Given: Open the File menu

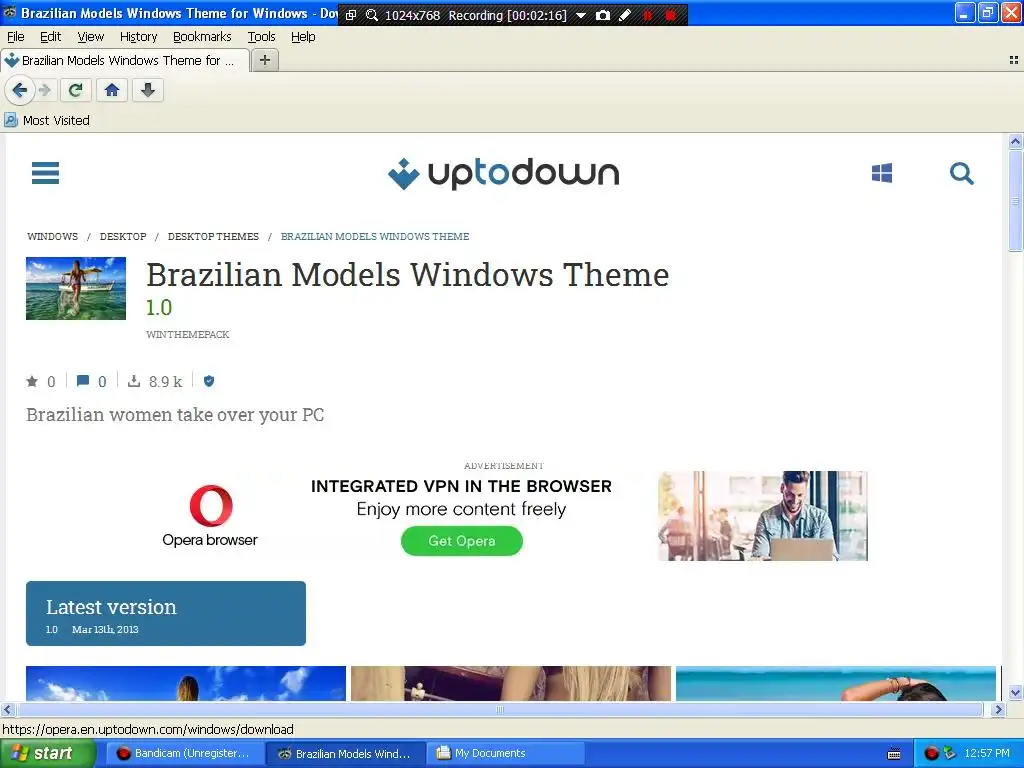Looking at the screenshot, I should (x=16, y=37).
